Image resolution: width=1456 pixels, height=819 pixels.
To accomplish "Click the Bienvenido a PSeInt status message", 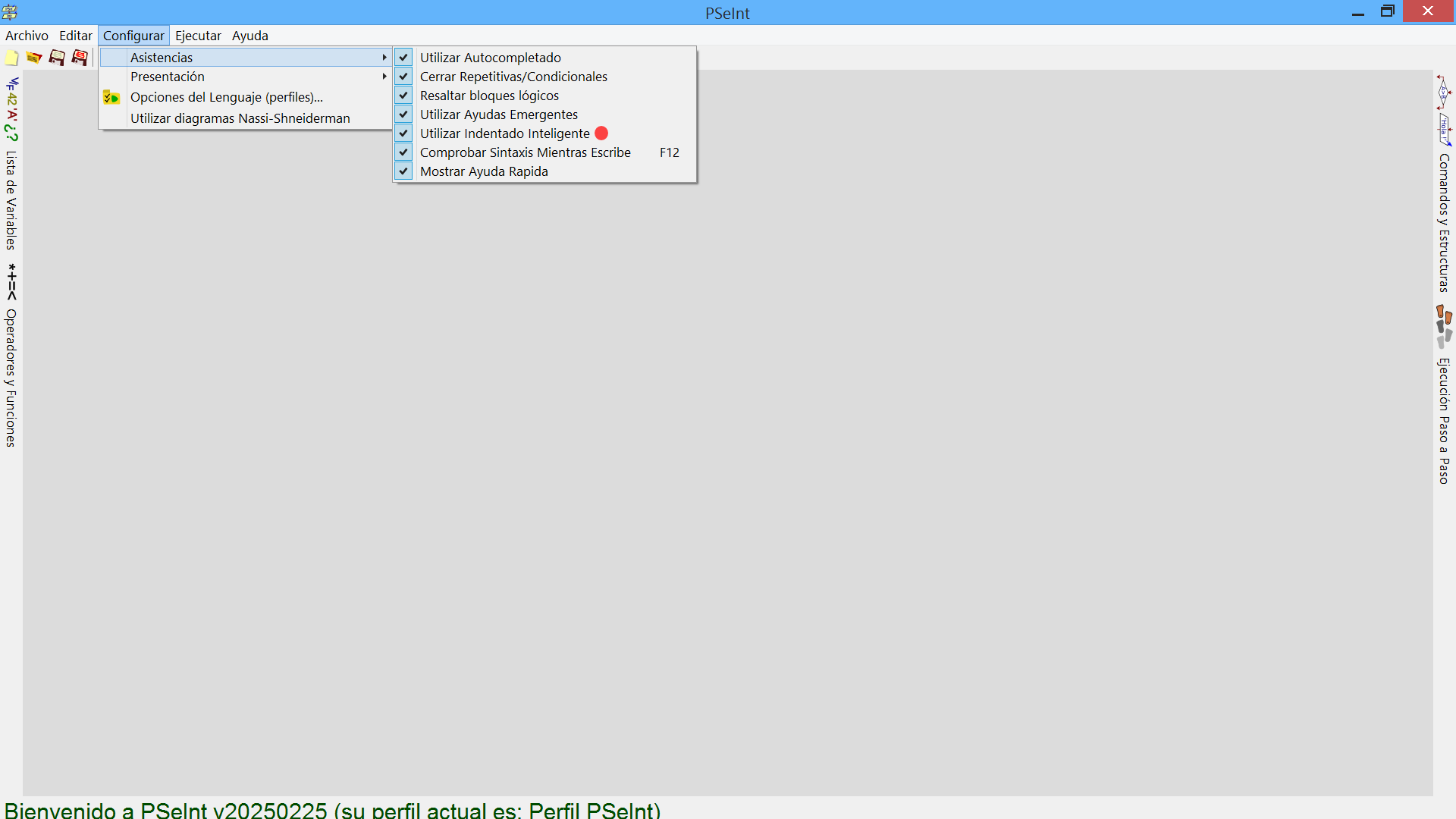I will [x=332, y=809].
